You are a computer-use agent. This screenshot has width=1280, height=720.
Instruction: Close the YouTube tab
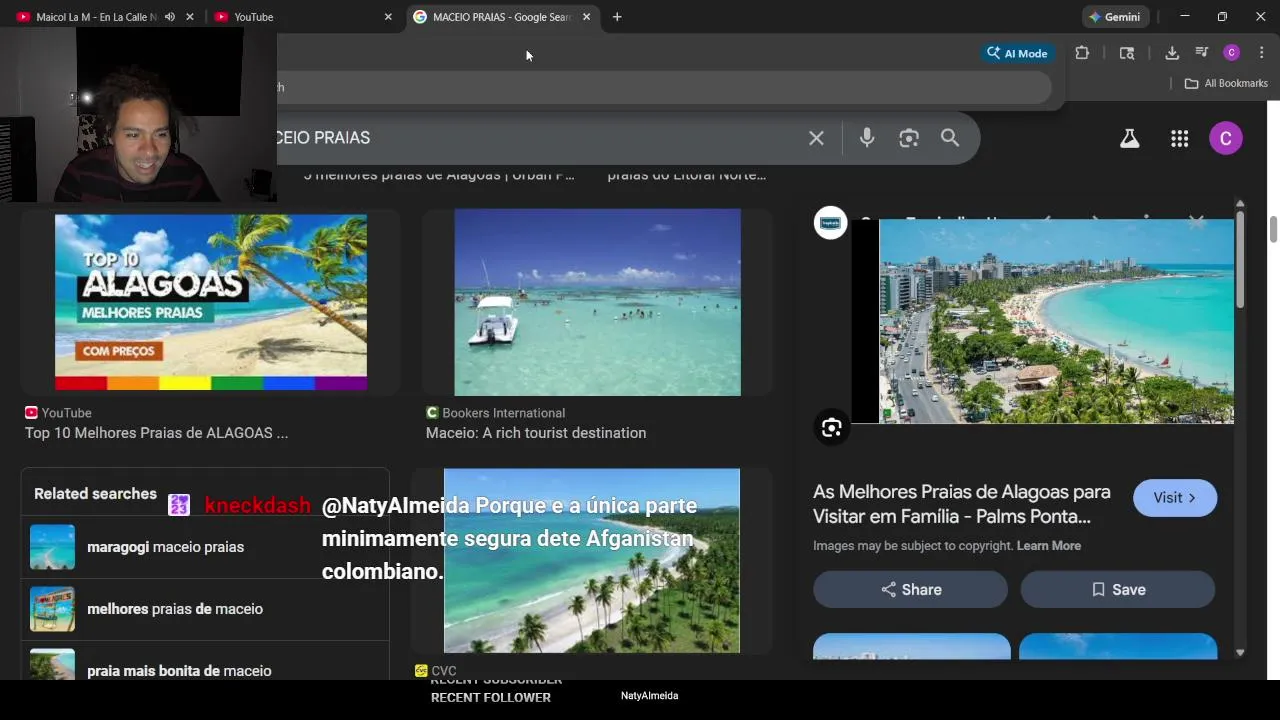point(388,17)
